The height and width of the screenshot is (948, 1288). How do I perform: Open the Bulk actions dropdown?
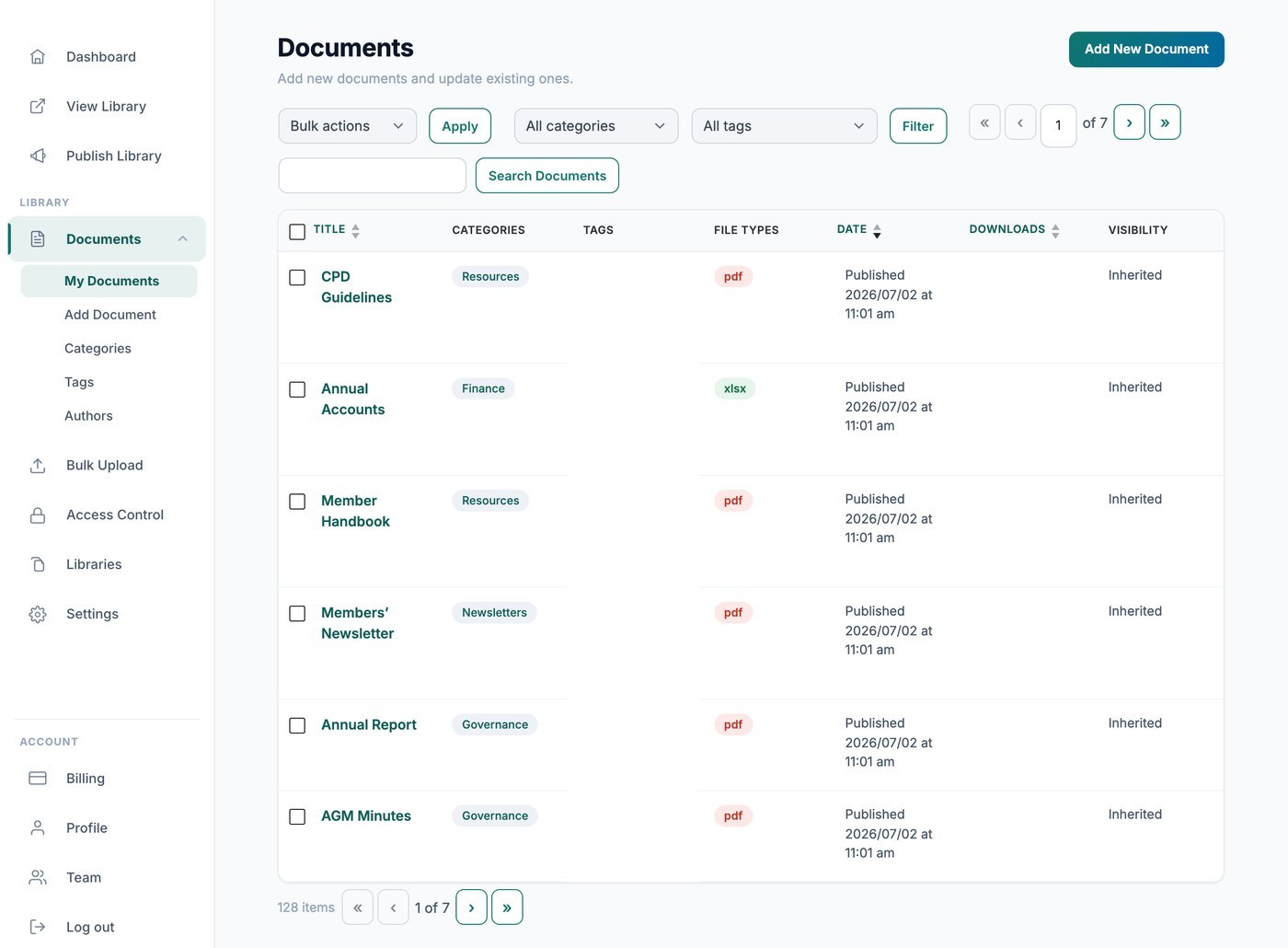(348, 126)
